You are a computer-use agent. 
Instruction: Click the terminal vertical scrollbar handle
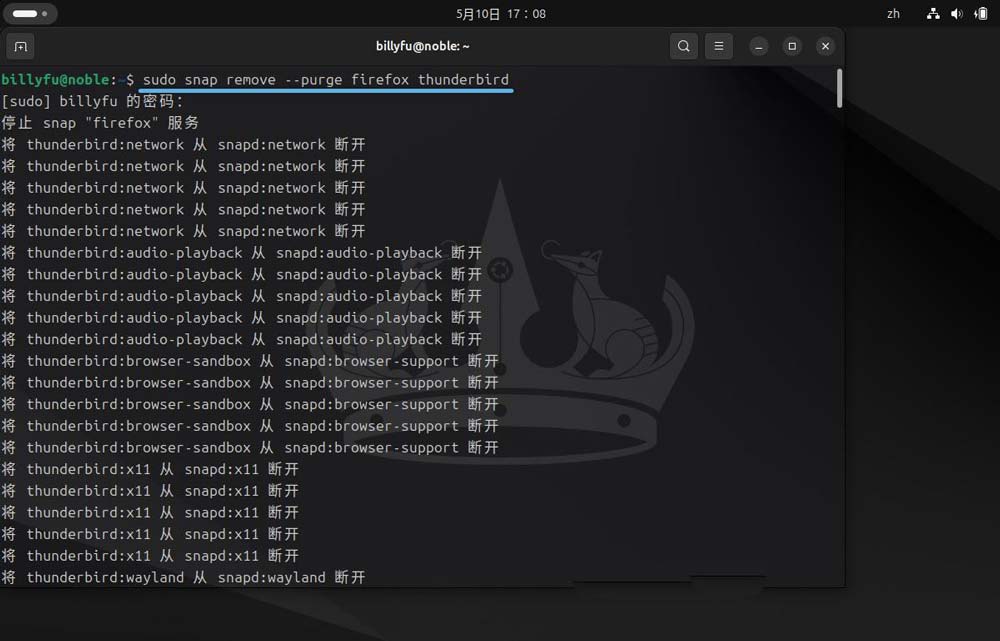(839, 88)
